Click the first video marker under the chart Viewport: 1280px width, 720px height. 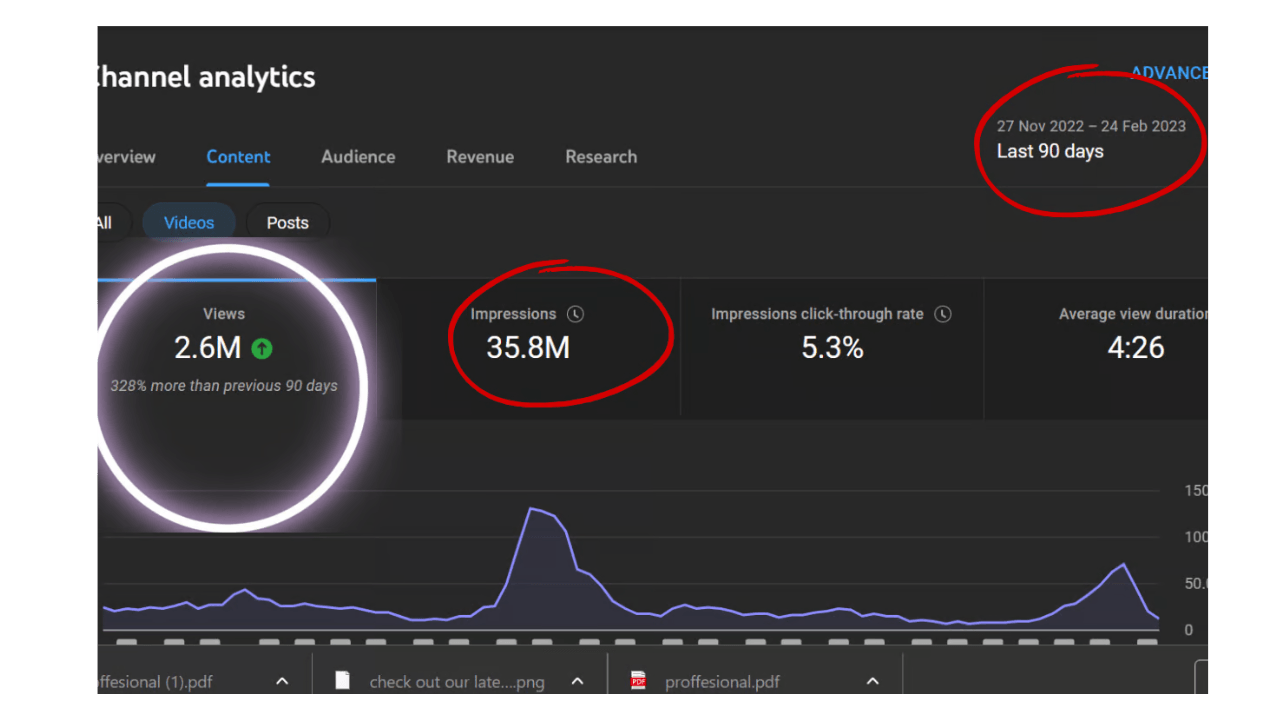(127, 643)
